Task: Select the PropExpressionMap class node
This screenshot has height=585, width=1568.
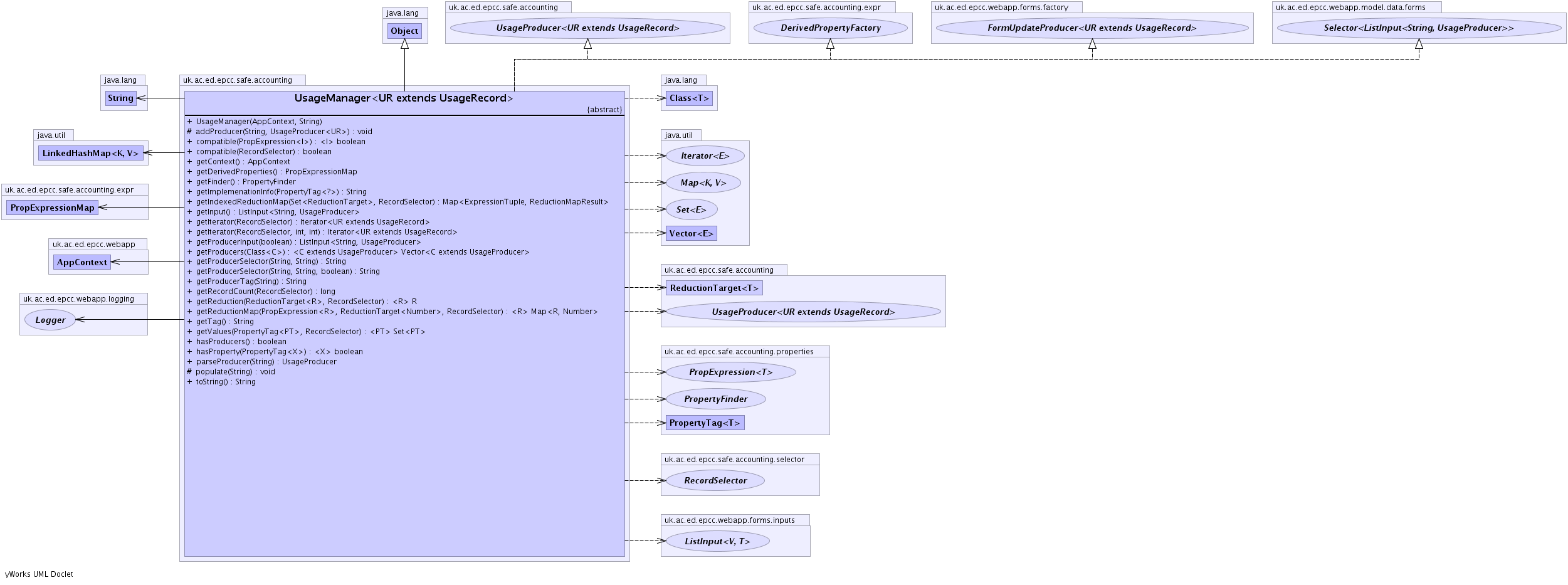Action: pos(52,208)
